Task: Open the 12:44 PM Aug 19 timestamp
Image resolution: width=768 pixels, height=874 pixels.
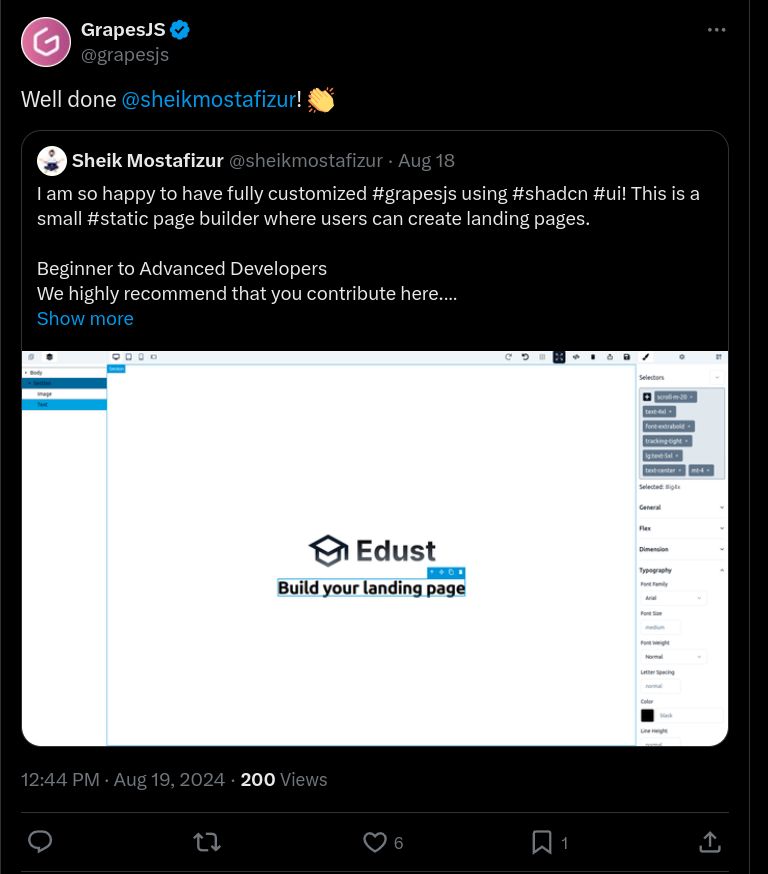Action: (123, 779)
